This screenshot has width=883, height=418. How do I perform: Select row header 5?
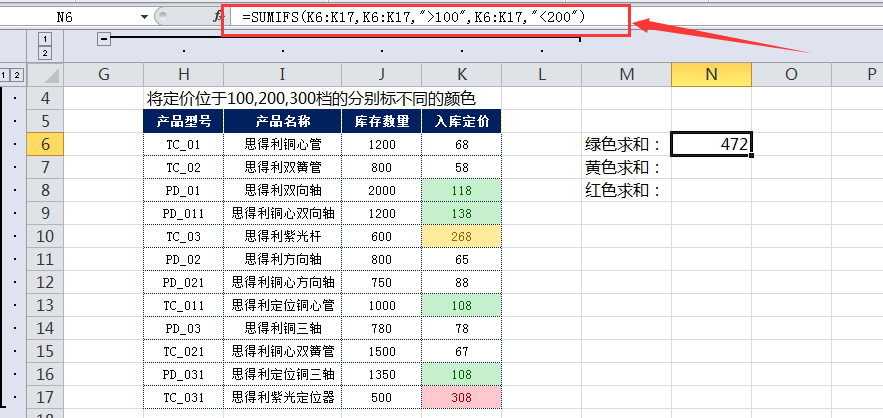pos(46,122)
